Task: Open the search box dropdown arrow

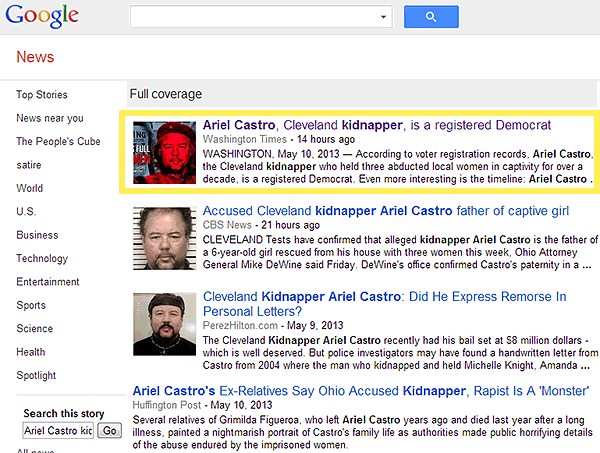Action: [383, 17]
